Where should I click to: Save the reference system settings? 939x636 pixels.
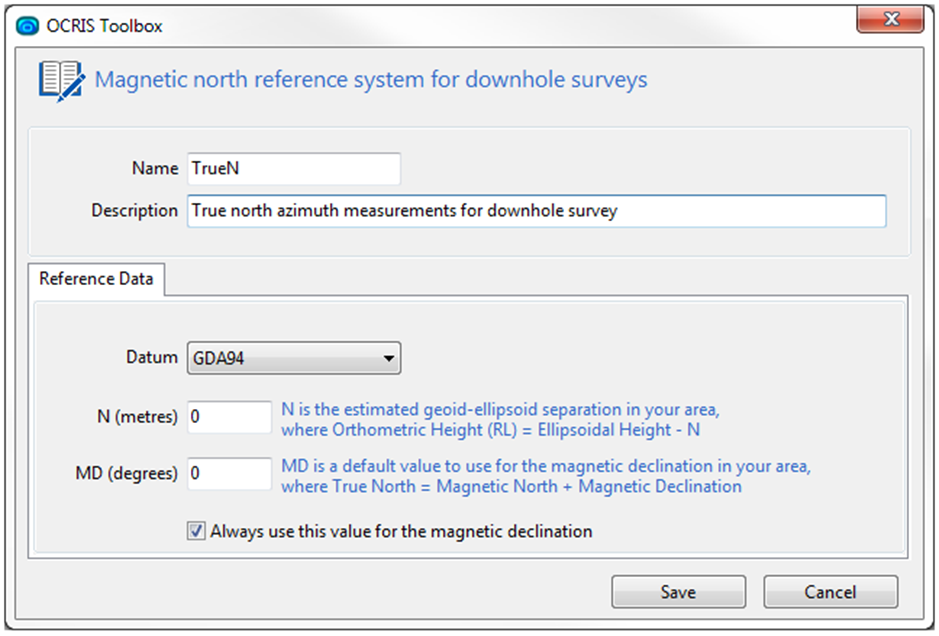pos(678,592)
